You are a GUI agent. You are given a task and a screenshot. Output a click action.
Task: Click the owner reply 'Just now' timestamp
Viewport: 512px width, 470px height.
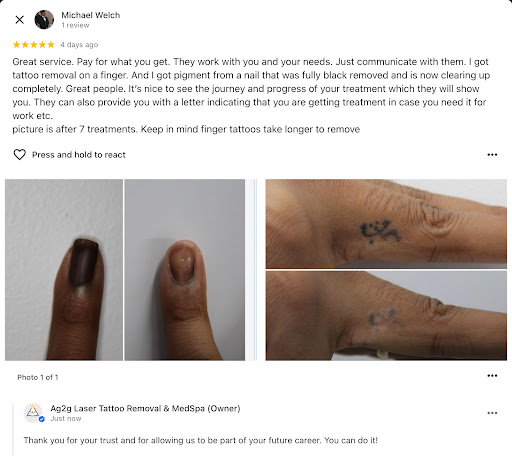click(x=66, y=419)
